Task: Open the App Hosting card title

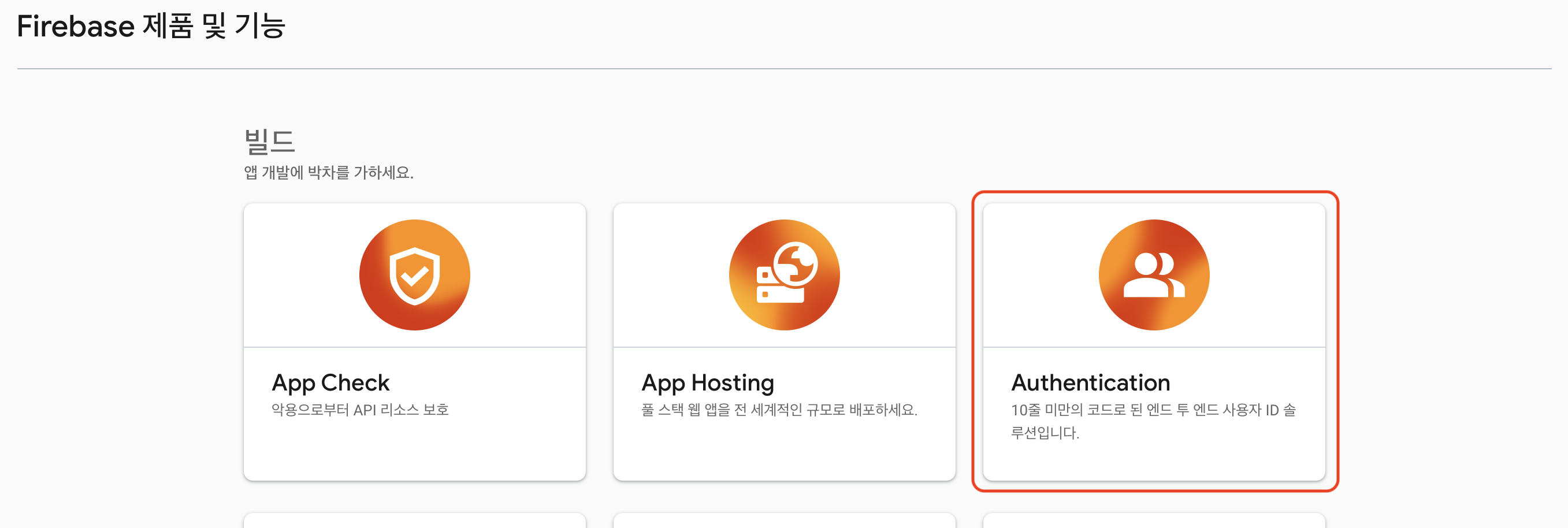Action: (707, 382)
